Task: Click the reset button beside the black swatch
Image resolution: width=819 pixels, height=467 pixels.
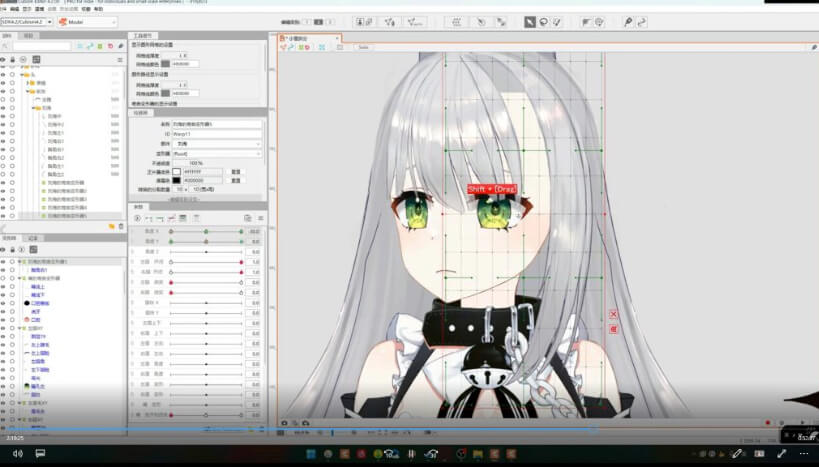Action: pos(236,180)
